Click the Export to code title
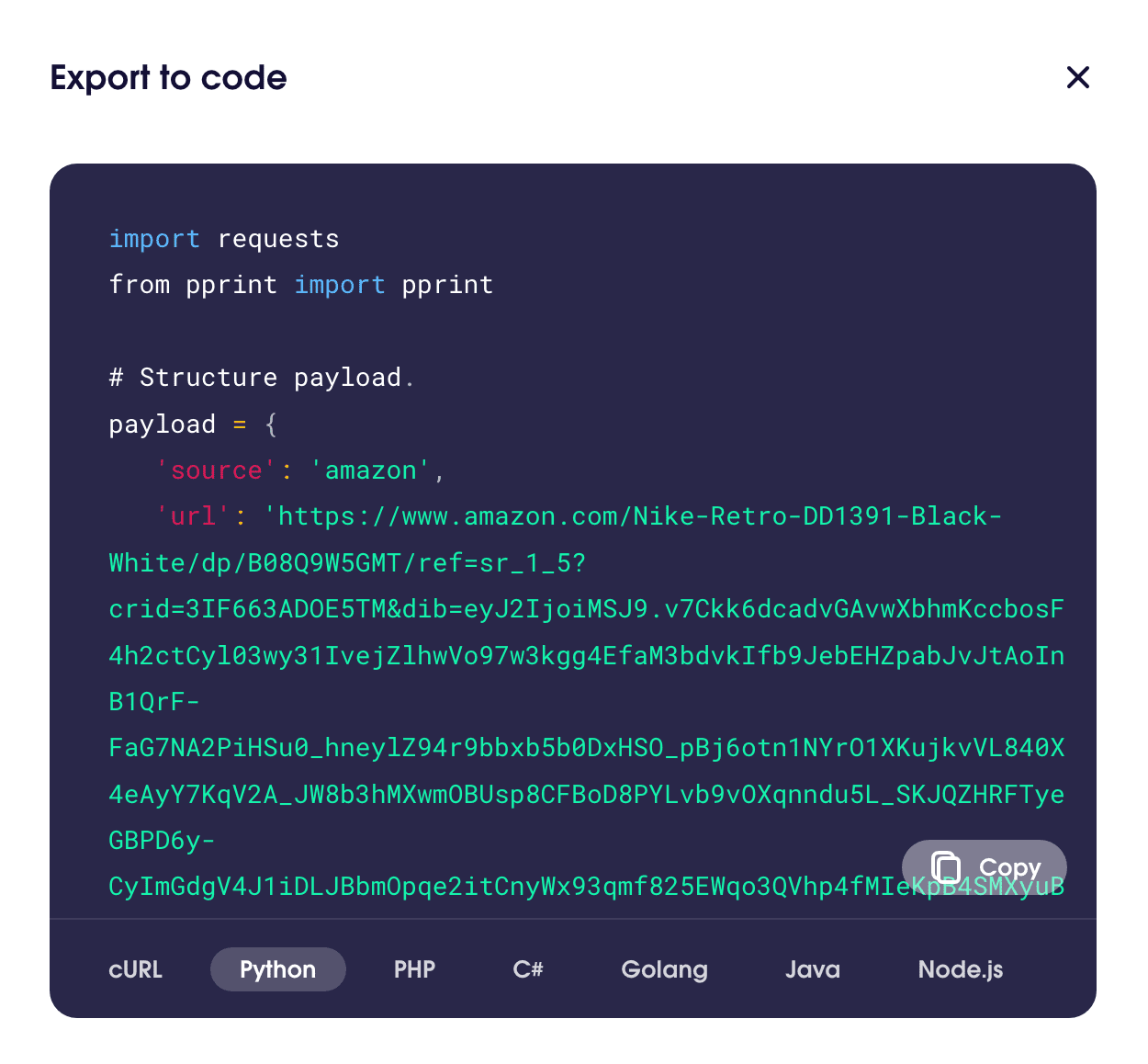This screenshot has height=1064, width=1148. [168, 78]
